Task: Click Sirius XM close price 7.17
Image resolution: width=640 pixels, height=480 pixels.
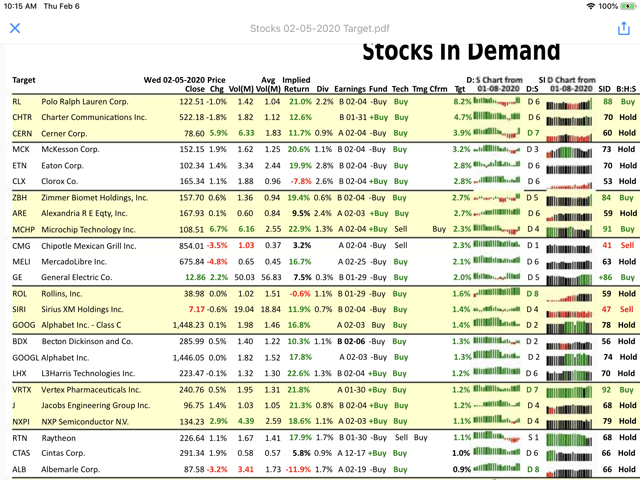Action: [x=197, y=309]
